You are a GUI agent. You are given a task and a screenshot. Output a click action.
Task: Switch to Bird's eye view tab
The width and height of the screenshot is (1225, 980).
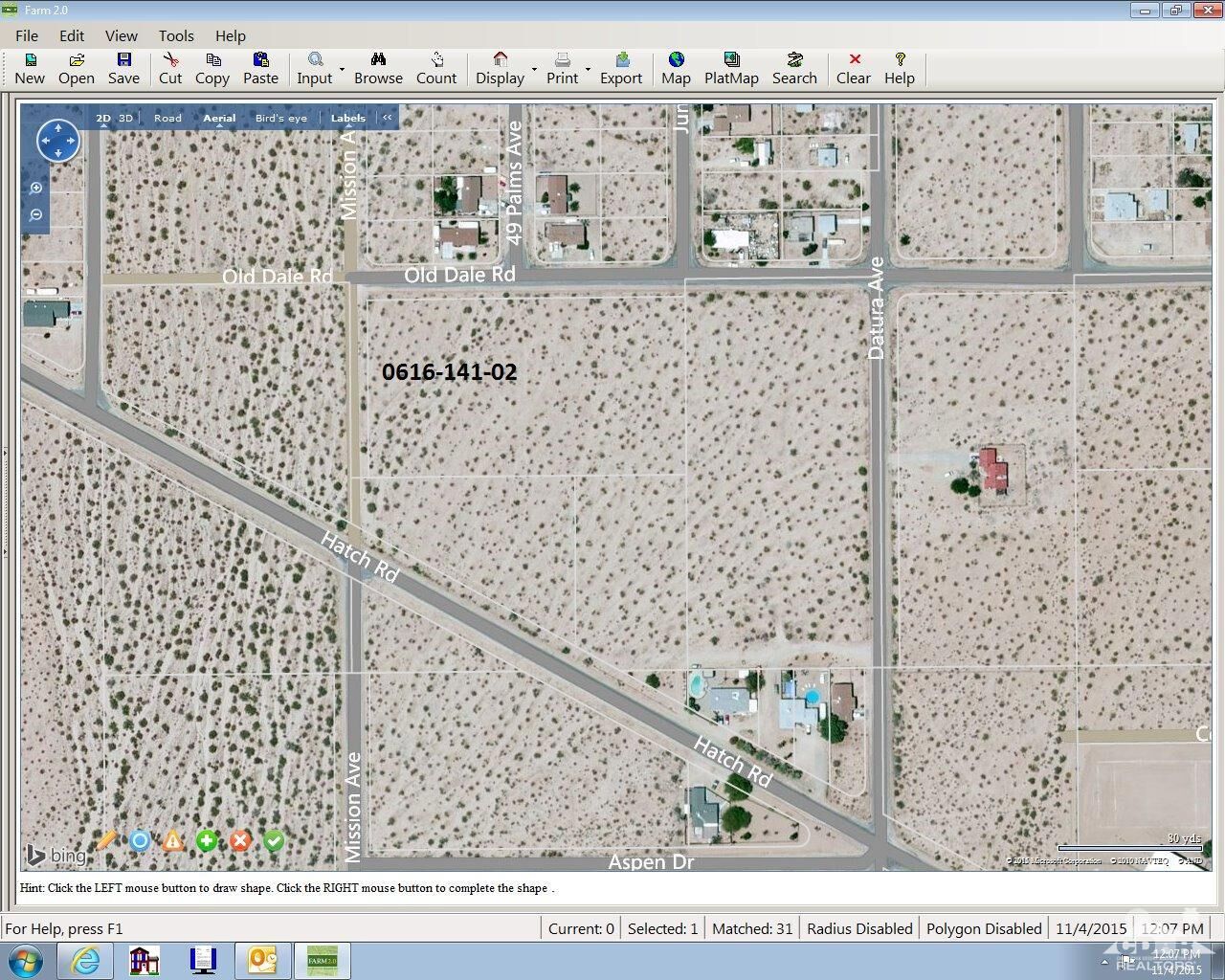[280, 117]
